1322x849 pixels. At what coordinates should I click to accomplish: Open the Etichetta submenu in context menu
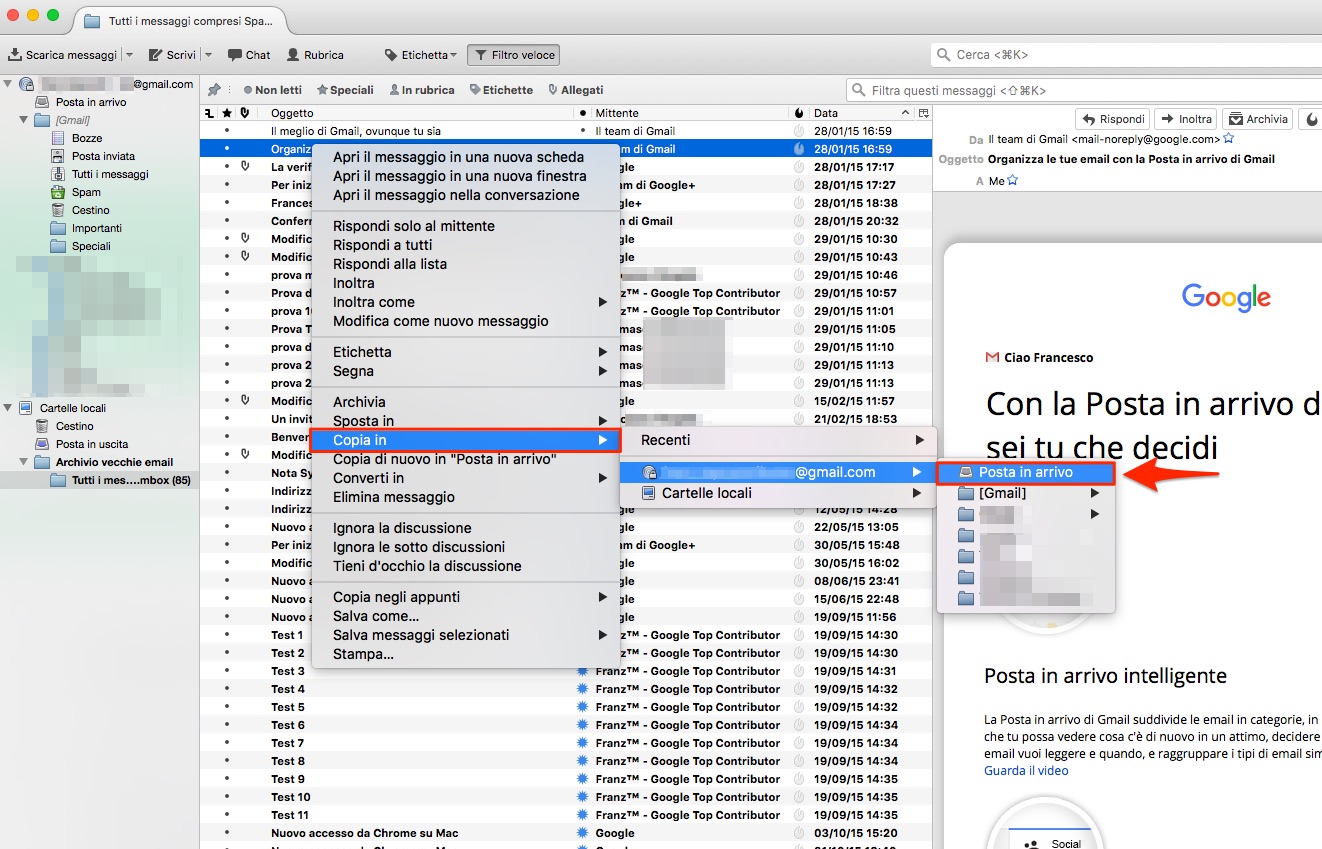click(x=466, y=352)
